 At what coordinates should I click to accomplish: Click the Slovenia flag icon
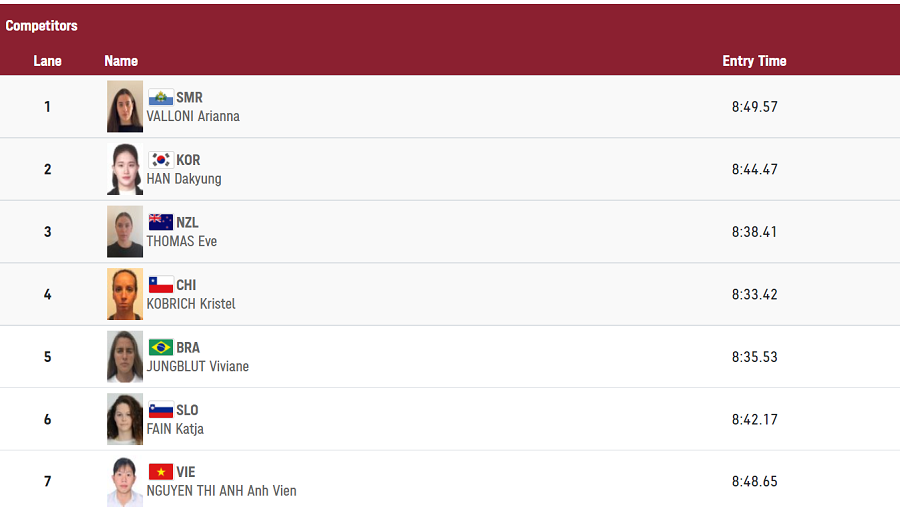pos(161,410)
